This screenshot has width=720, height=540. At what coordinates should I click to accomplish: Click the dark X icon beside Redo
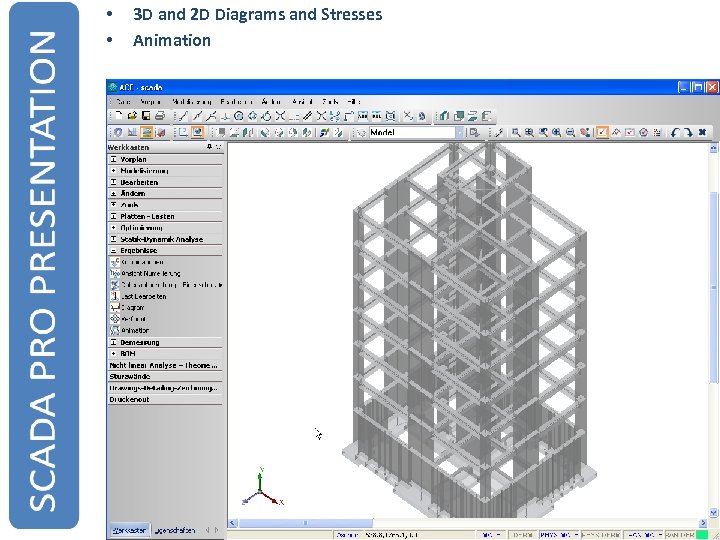click(702, 133)
